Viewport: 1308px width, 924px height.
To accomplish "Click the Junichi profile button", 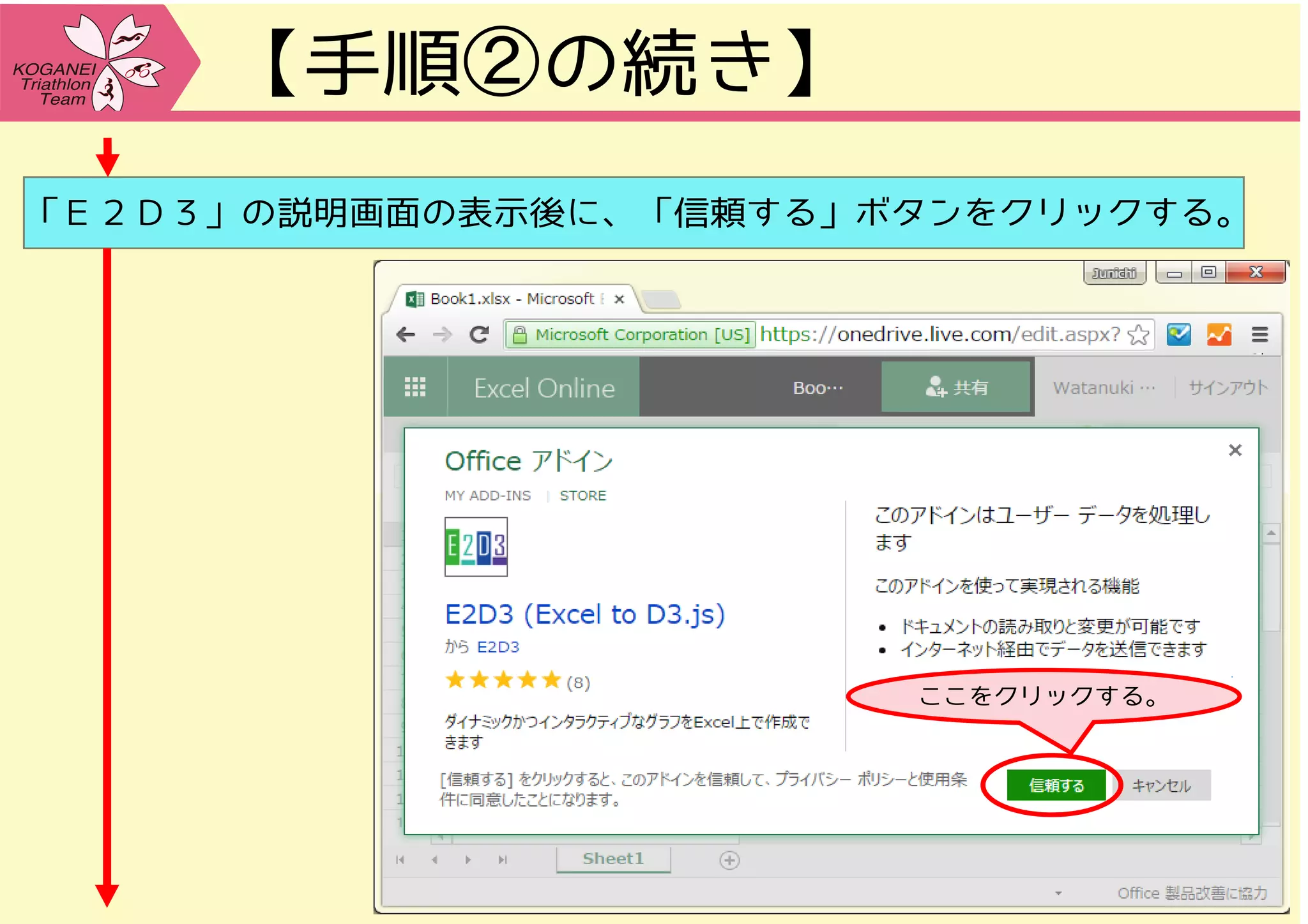I will pos(1114,273).
